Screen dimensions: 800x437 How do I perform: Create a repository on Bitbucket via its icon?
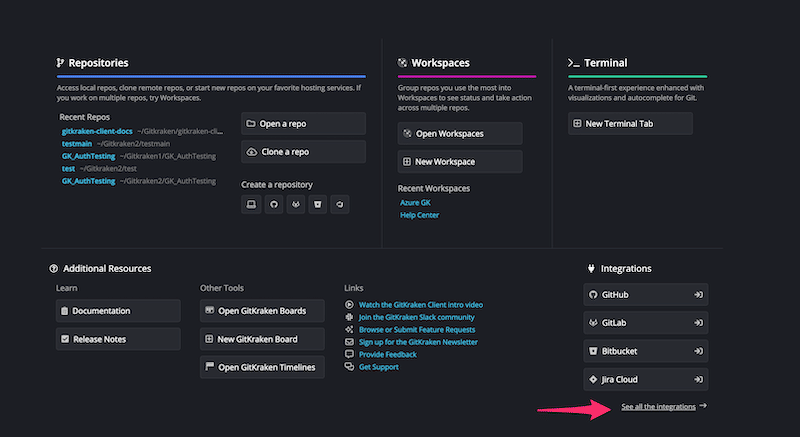pyautogui.click(x=318, y=204)
